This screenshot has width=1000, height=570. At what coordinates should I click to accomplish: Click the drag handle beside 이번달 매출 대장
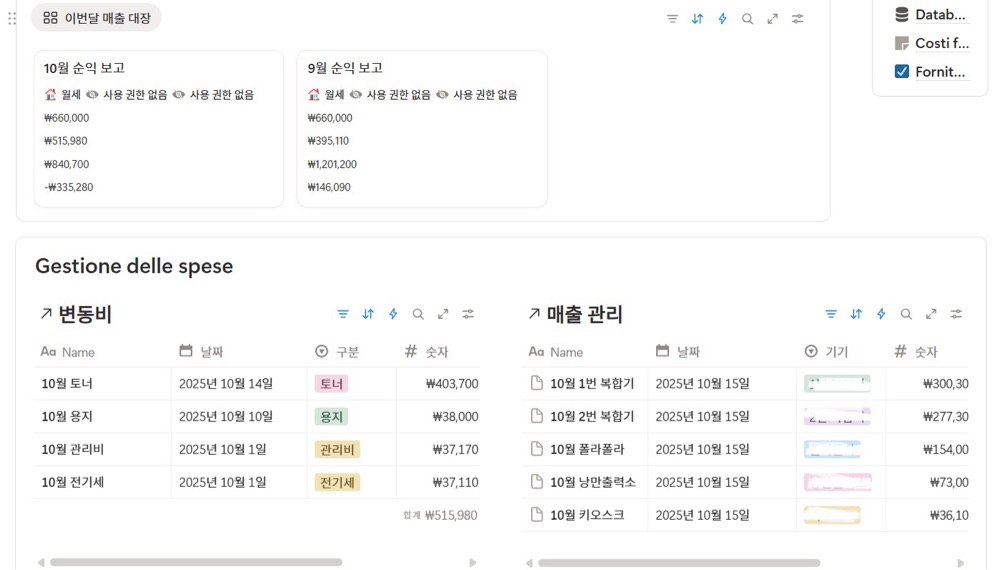click(x=12, y=18)
